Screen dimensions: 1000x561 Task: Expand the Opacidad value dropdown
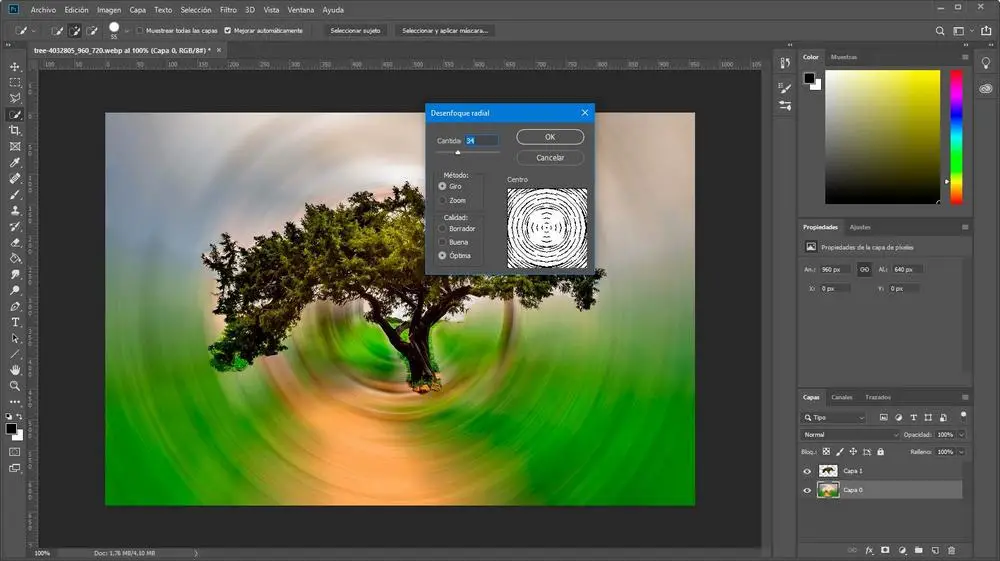pos(961,435)
